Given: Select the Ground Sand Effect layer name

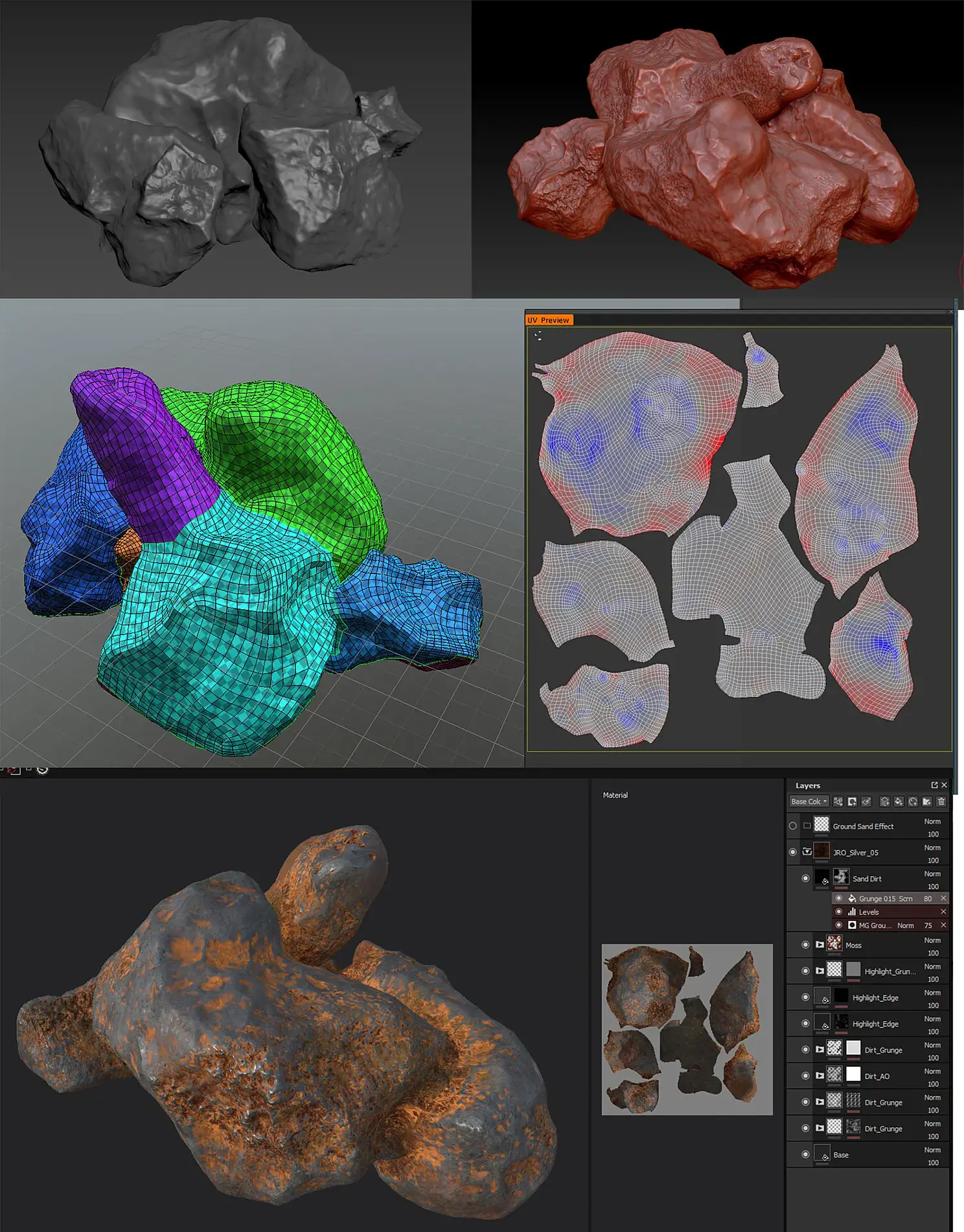Looking at the screenshot, I should click(863, 826).
